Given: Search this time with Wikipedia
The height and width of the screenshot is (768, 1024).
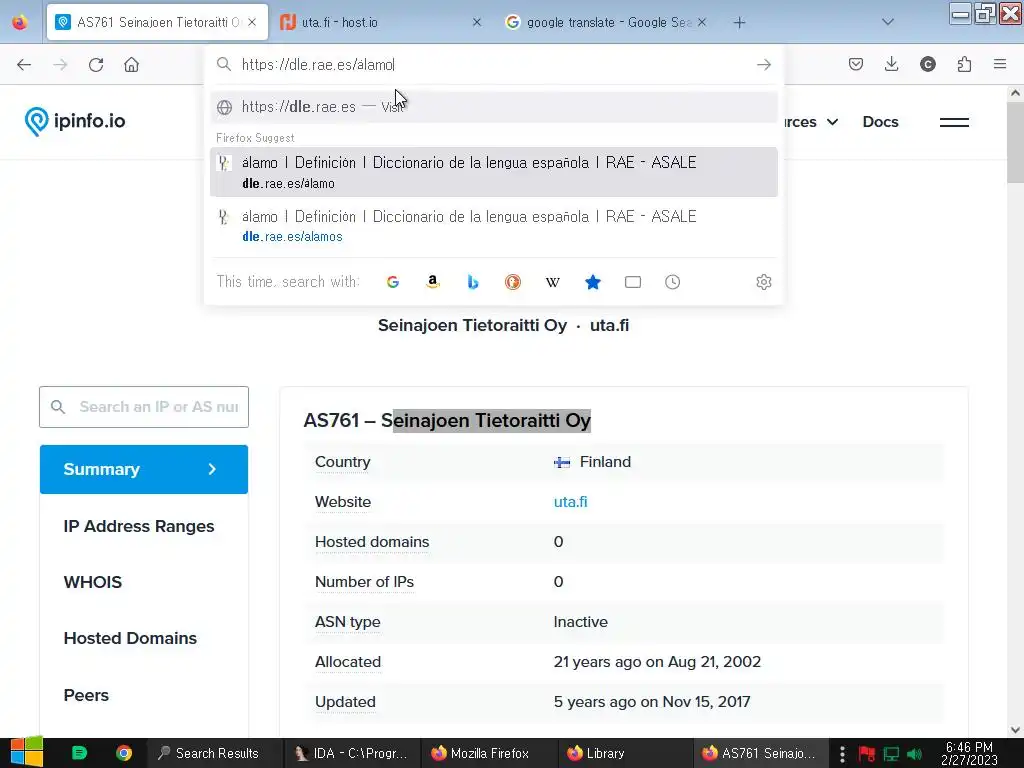Looking at the screenshot, I should point(552,282).
